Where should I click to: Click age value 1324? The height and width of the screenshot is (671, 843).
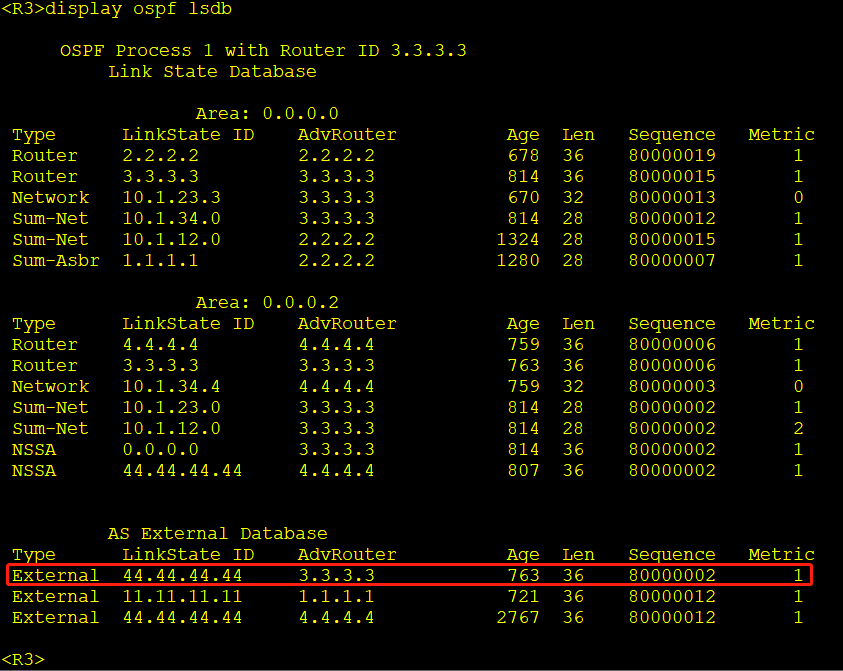(x=518, y=239)
